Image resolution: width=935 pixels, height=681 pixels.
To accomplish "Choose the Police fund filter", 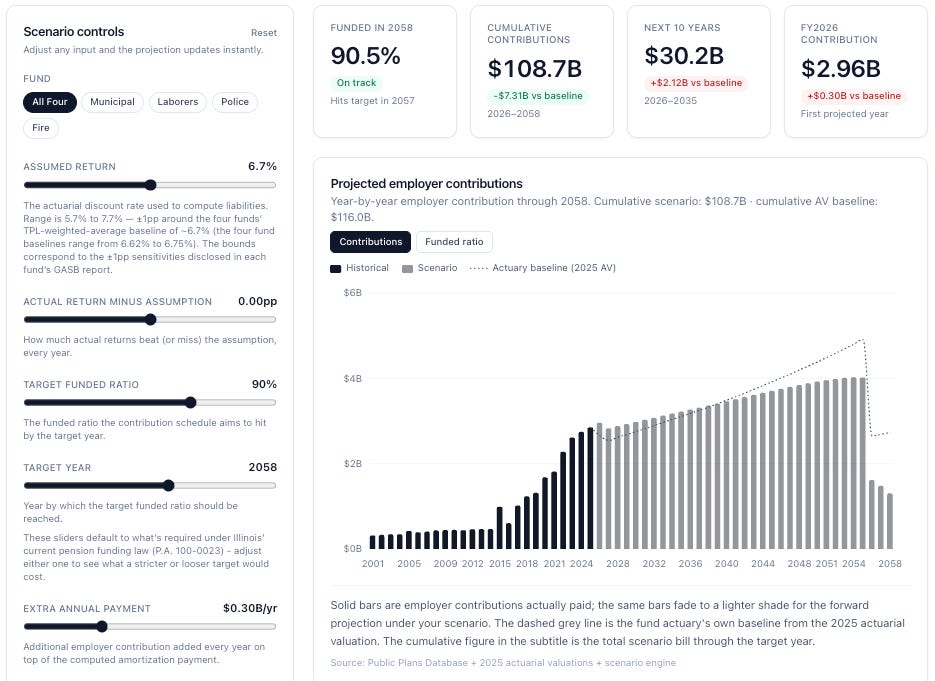I will (x=235, y=102).
